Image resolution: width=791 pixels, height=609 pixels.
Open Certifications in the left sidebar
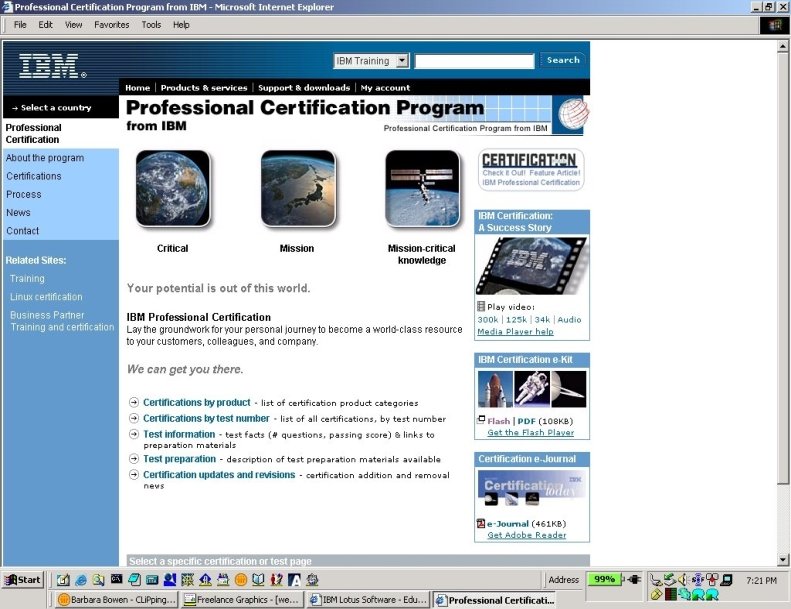click(34, 176)
